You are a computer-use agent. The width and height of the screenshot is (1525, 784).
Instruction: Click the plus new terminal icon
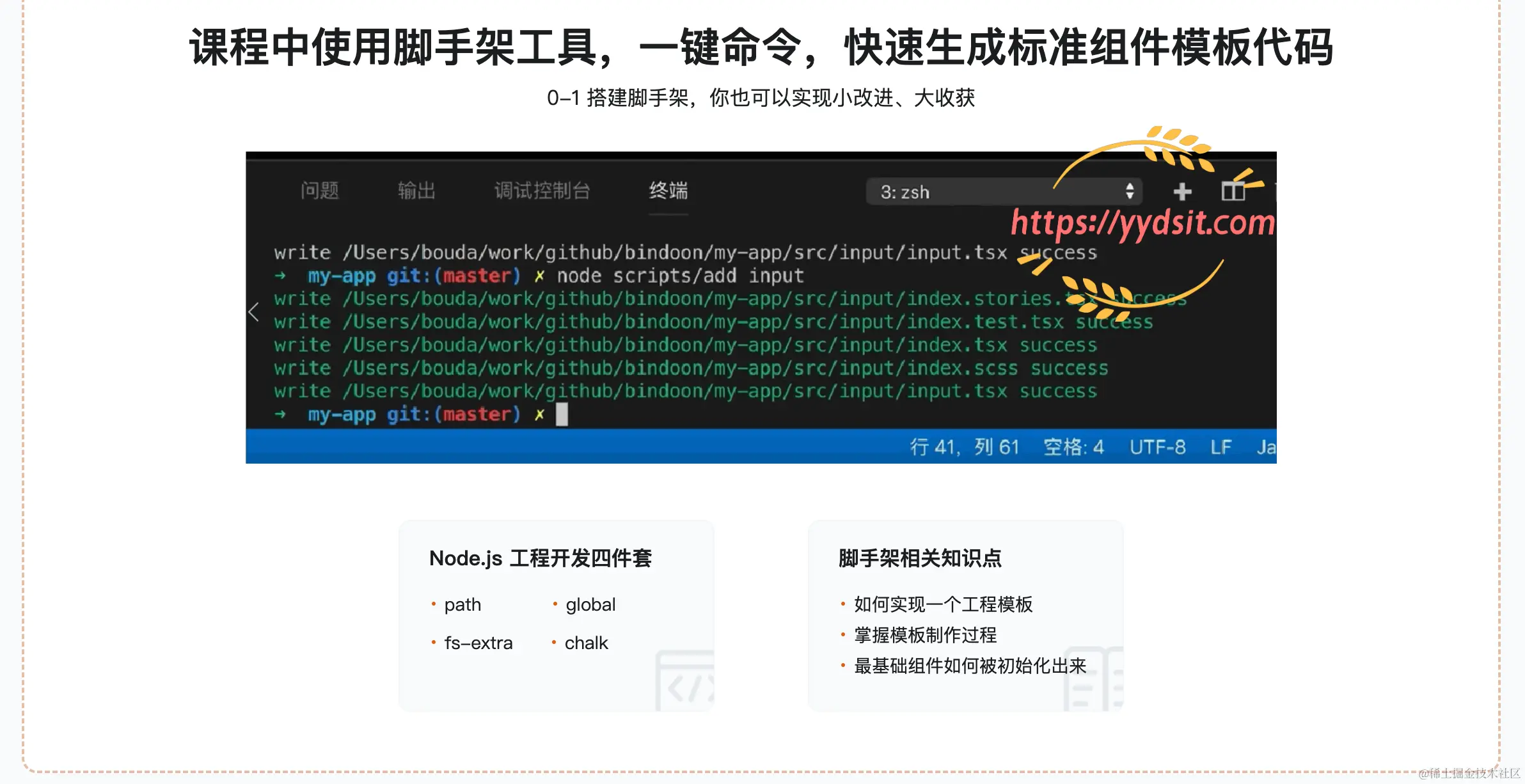[x=1182, y=192]
